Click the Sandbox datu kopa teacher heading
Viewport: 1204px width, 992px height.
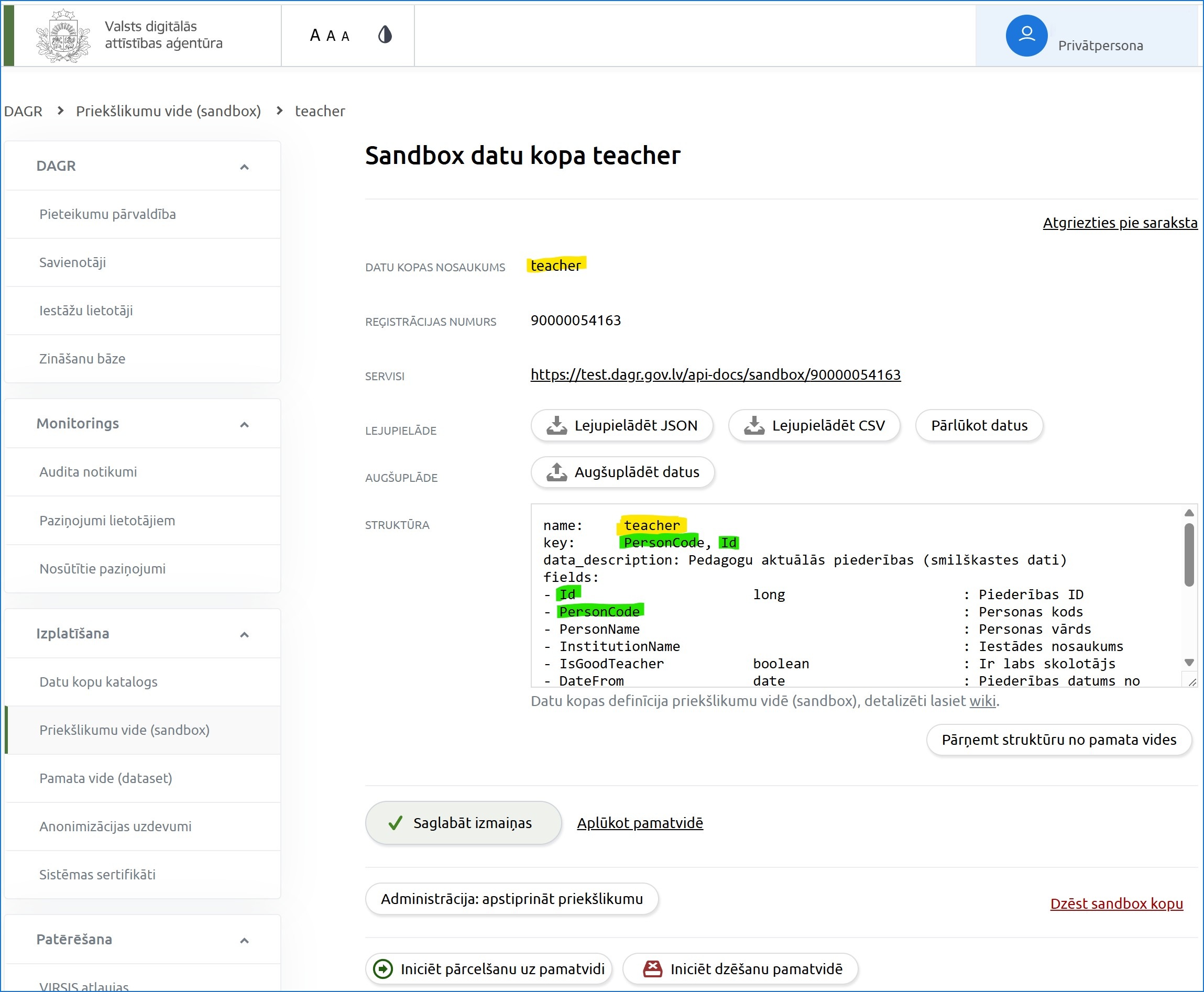522,156
